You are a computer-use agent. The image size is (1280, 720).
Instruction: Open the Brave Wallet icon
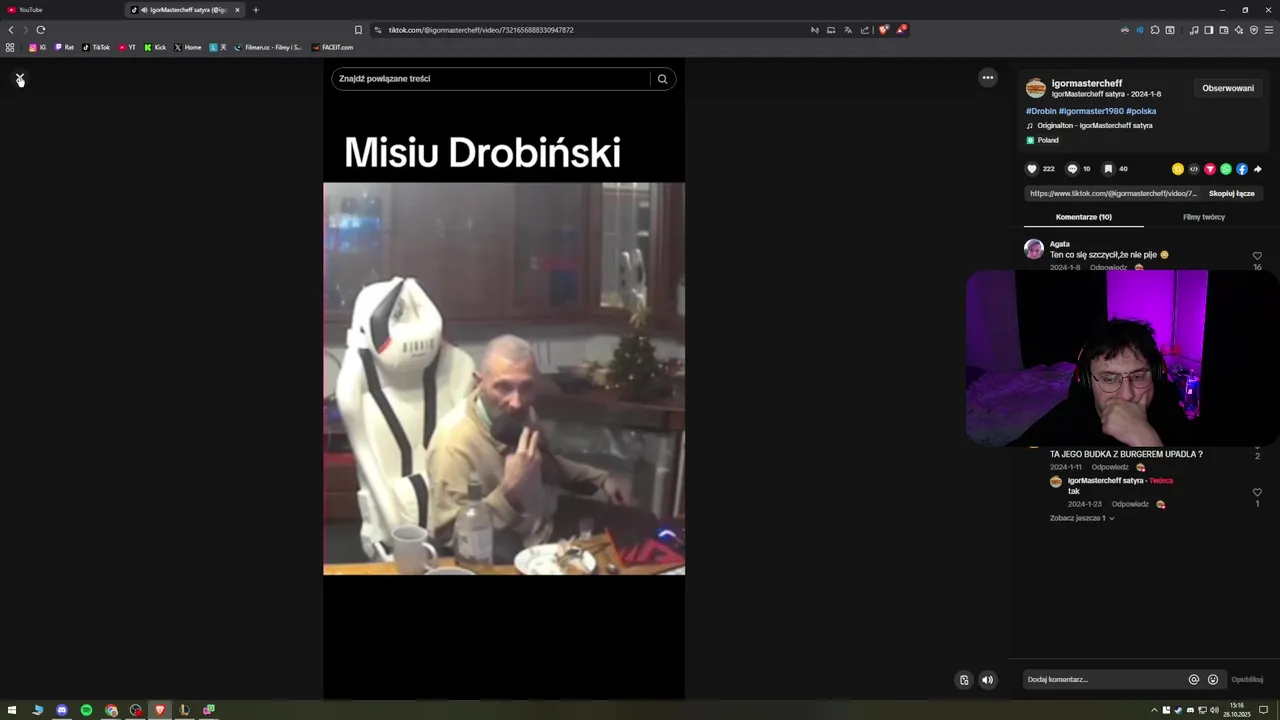[x=1224, y=30]
